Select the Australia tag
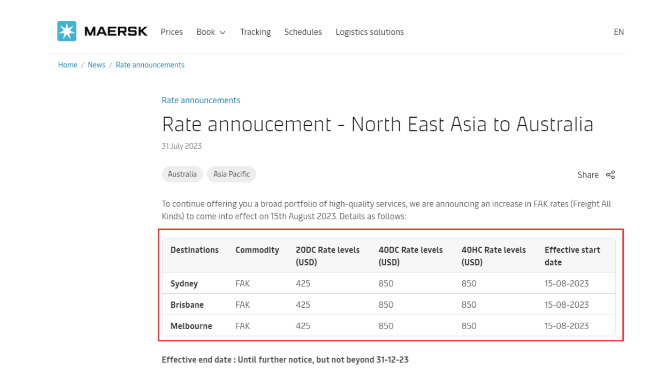Image resolution: width=671 pixels, height=380 pixels. [182, 174]
